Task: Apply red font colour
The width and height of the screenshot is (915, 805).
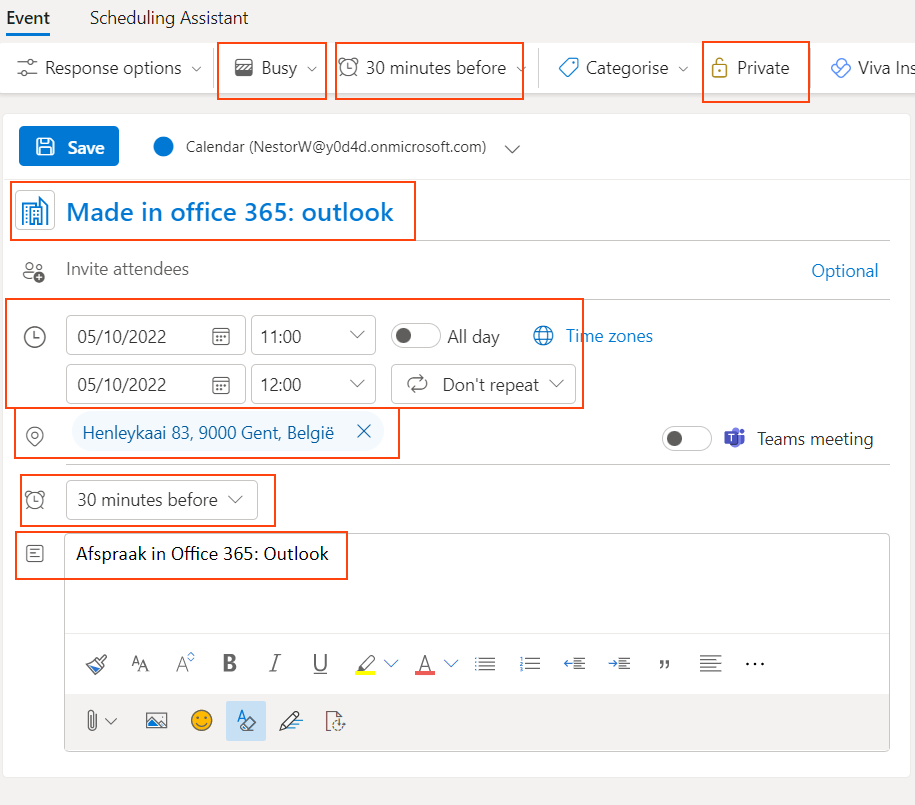Action: point(425,664)
